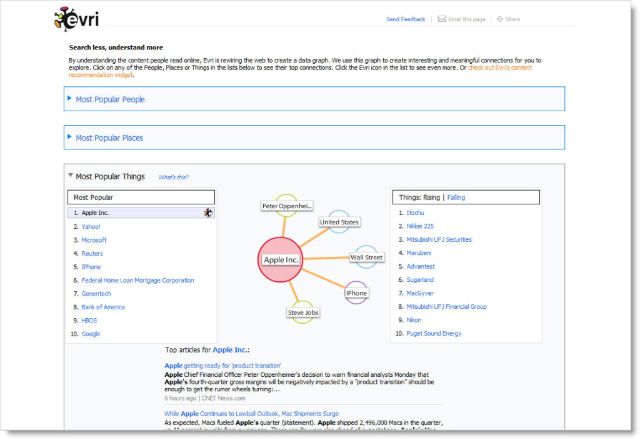
Task: Click Apple Inc. link in Top articles heading
Action: tap(230, 350)
